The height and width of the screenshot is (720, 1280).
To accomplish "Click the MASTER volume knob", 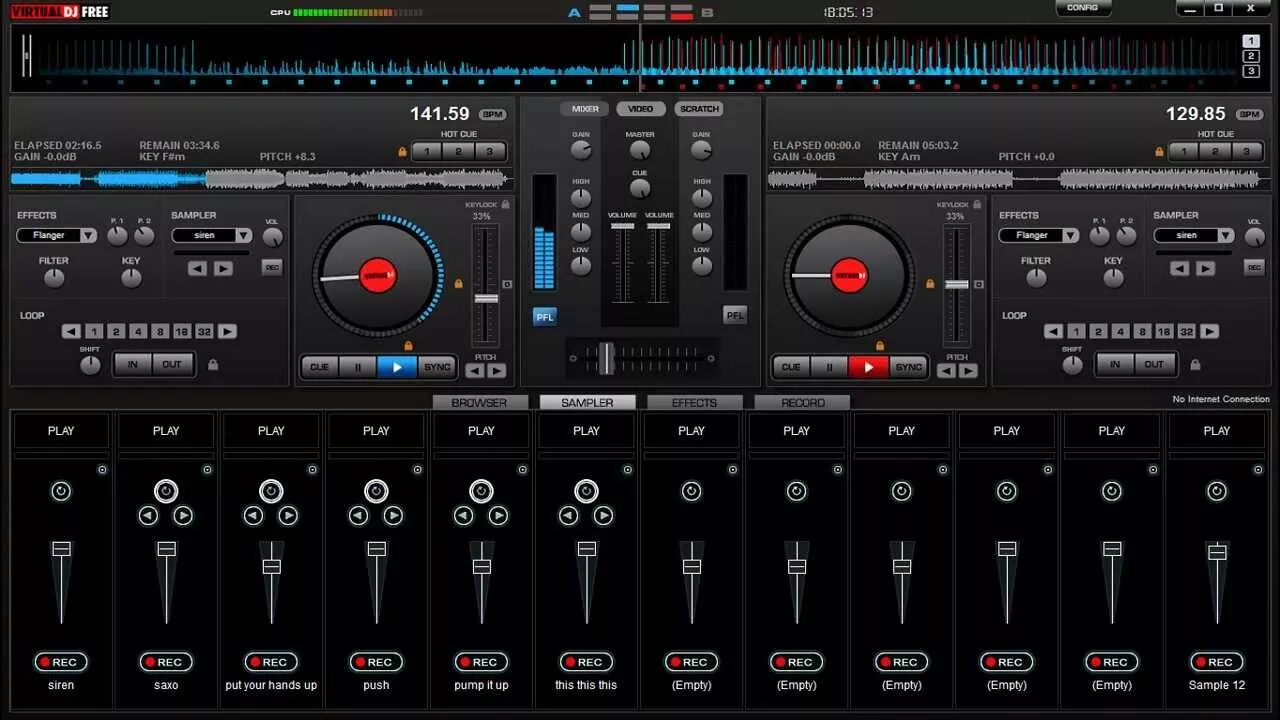I will (640, 150).
